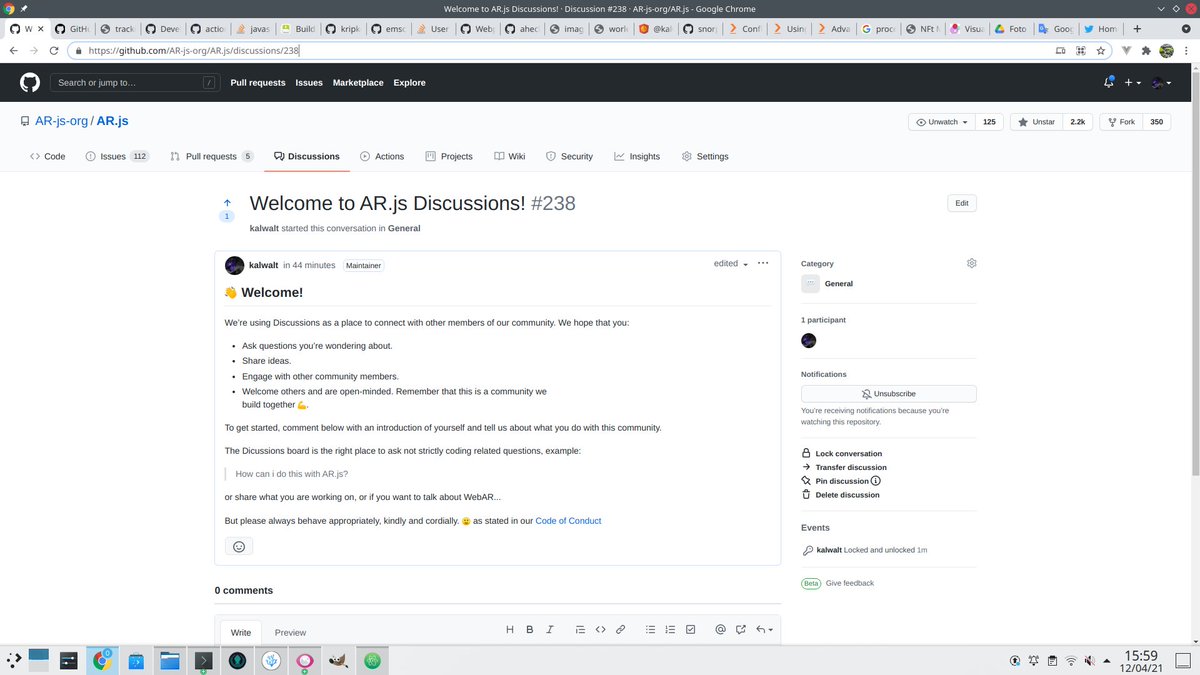Insert a quote block icon
Image resolution: width=1200 pixels, height=675 pixels.
click(580, 630)
